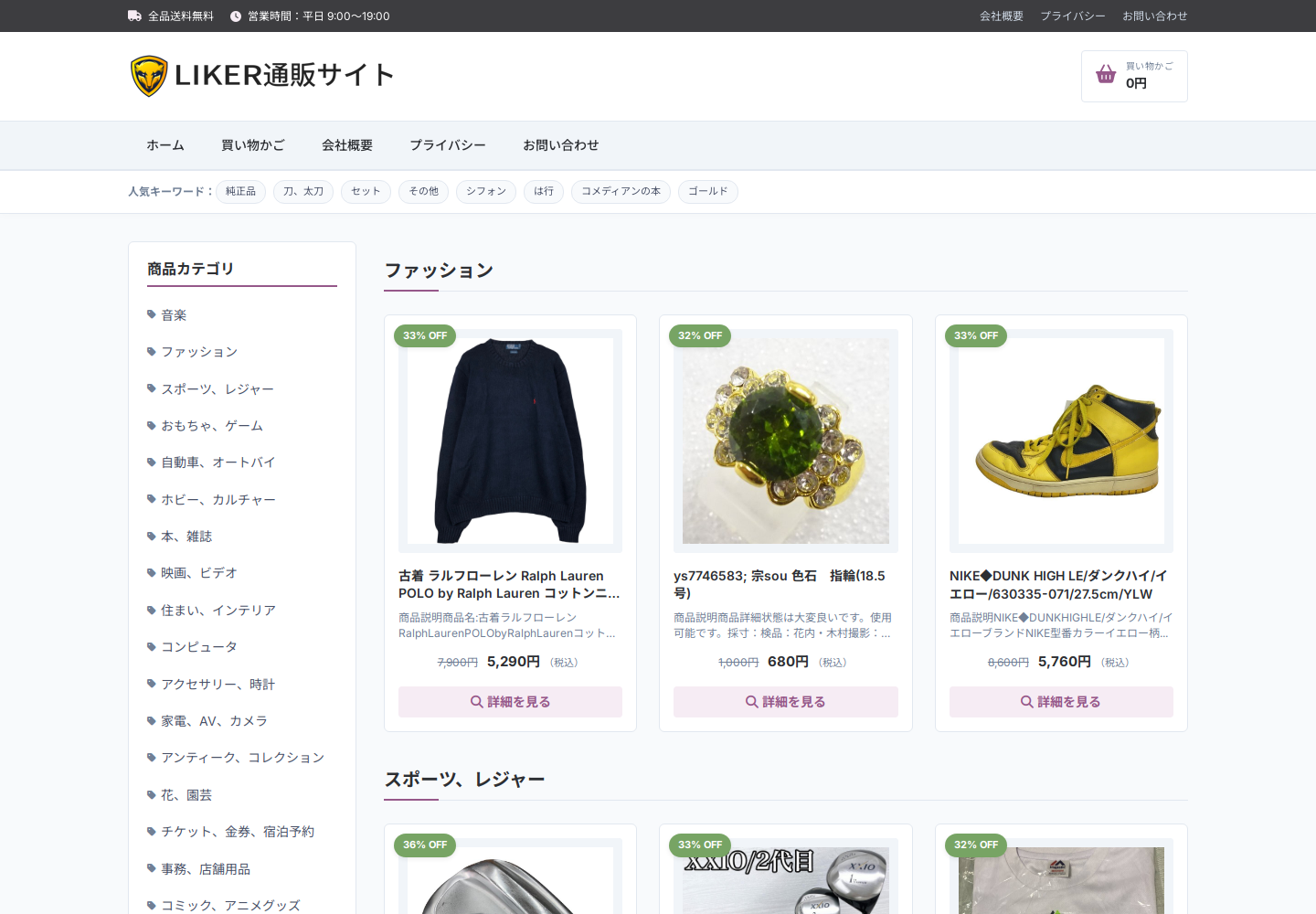
Task: Click the tag icon next to 住まい、インテリア
Action: click(152, 610)
